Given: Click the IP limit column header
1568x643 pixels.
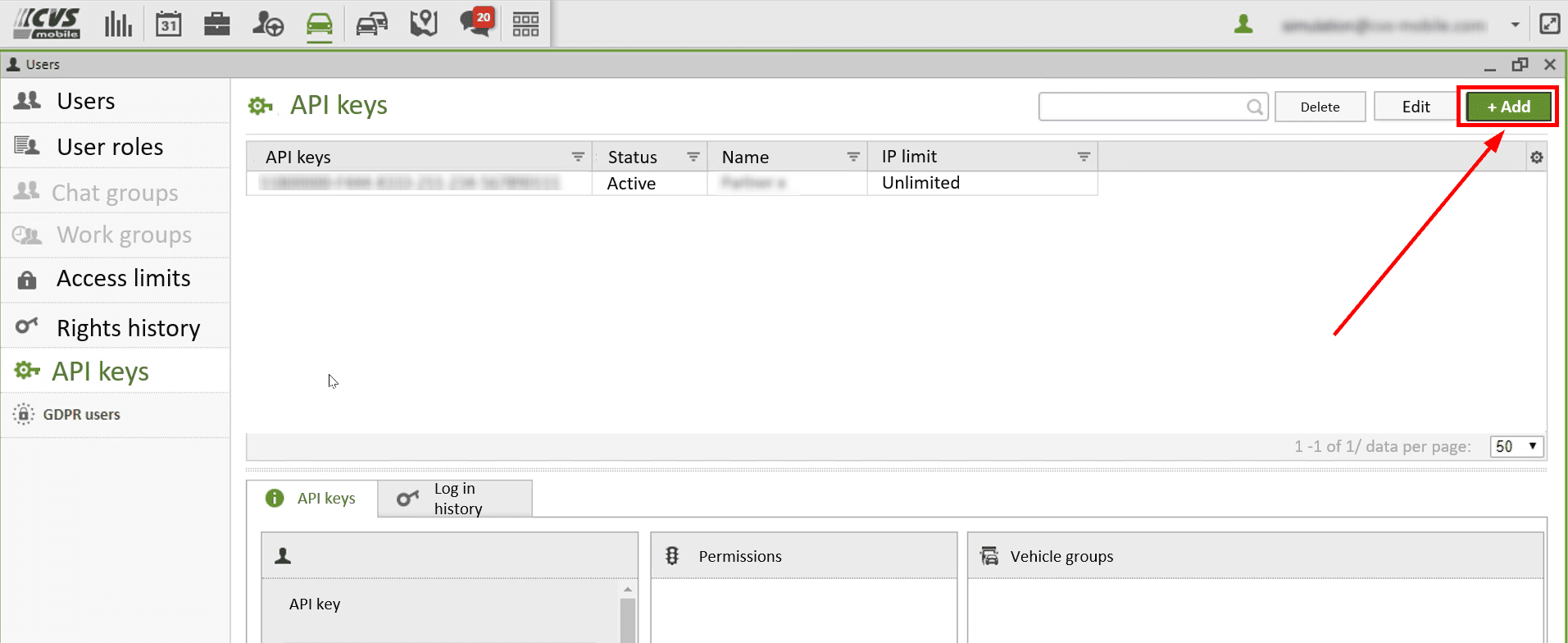Looking at the screenshot, I should (982, 157).
